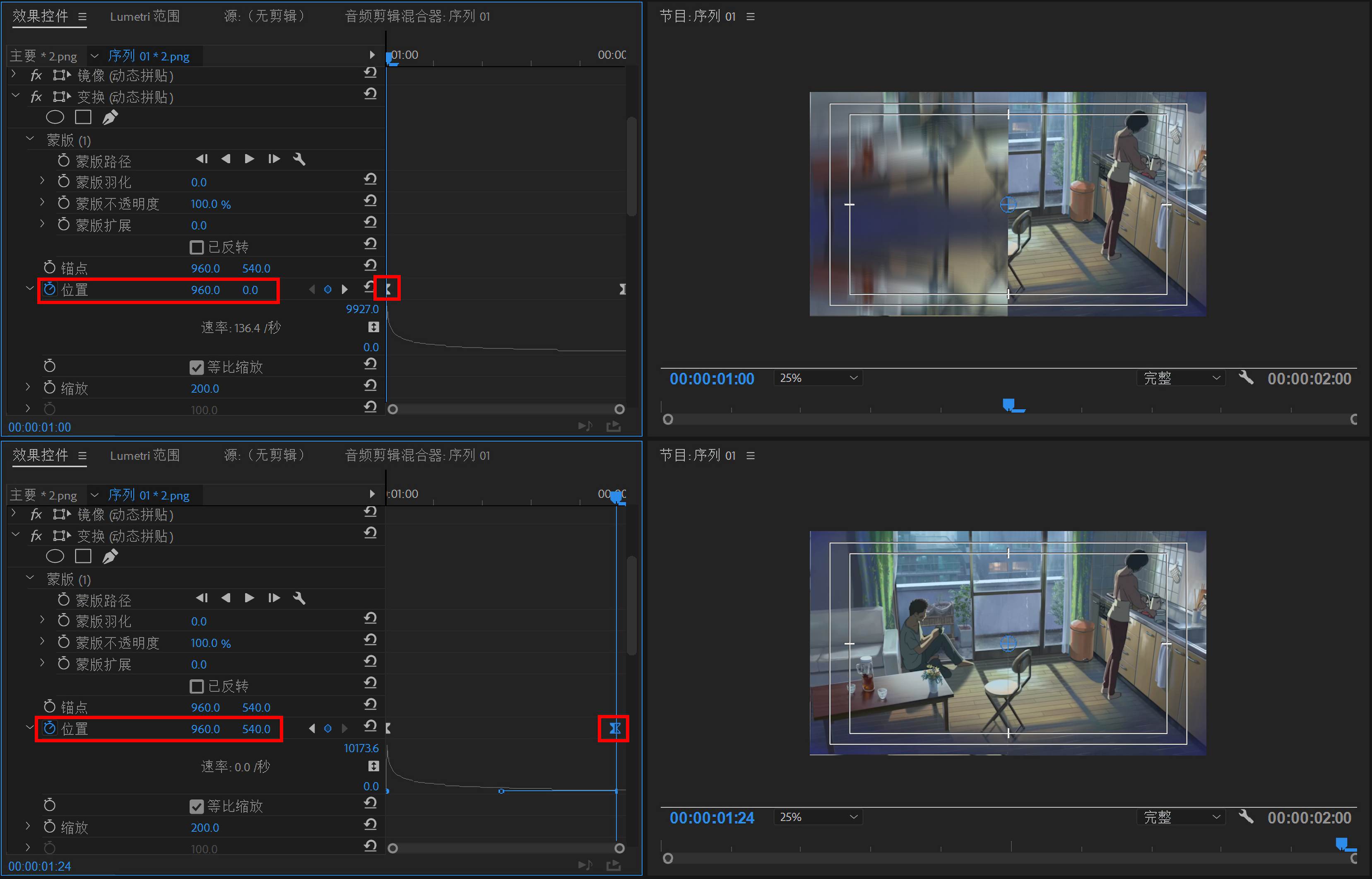Toggle 位置 stopwatch animation in bottom panel
This screenshot has width=1372, height=879.
click(x=50, y=728)
